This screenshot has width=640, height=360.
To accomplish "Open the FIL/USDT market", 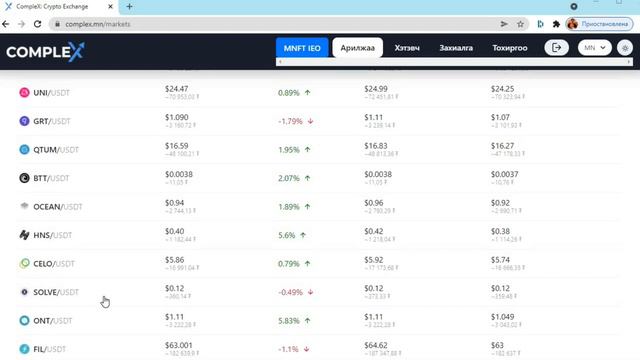I will coord(49,349).
